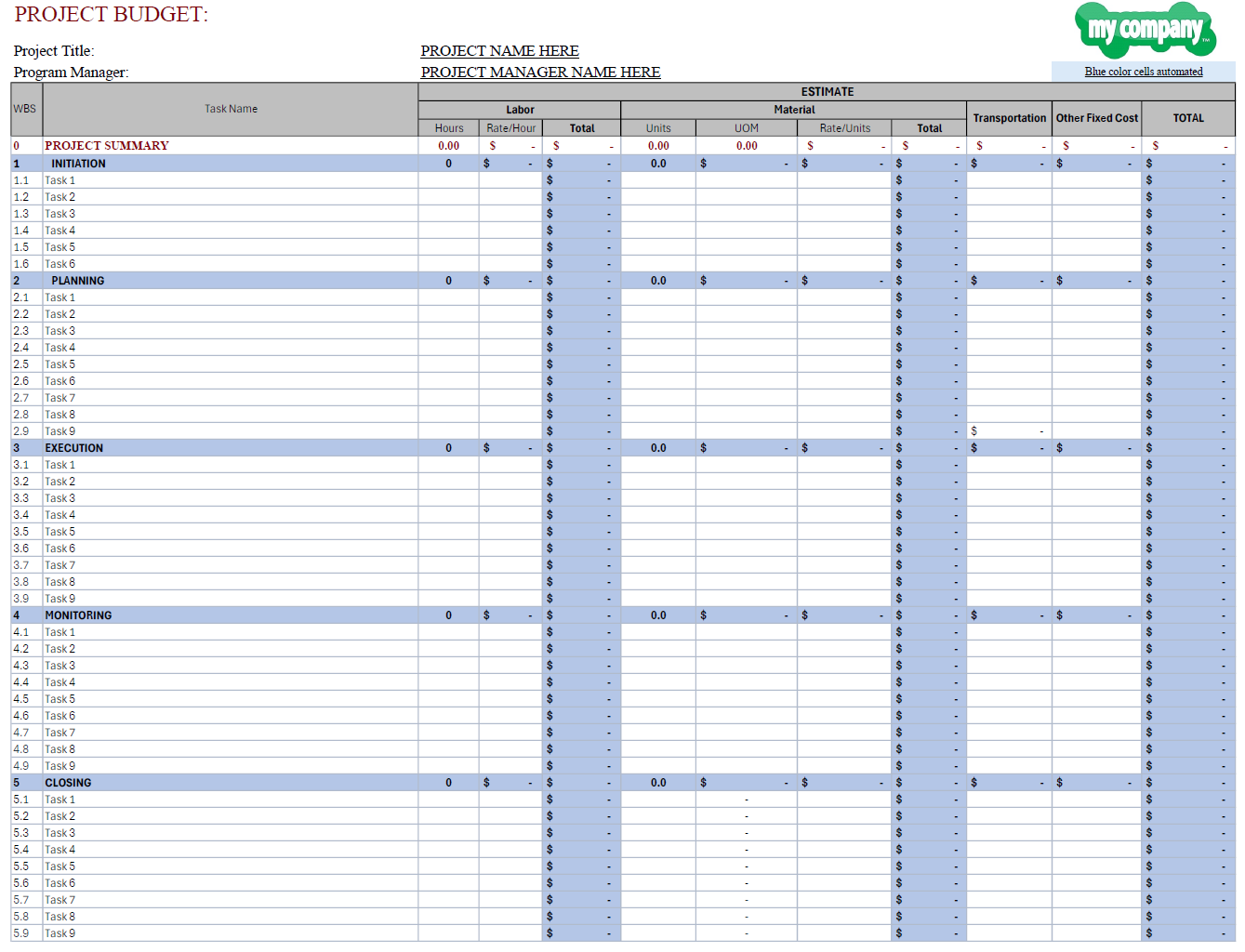Select the Transportation column header
Image resolution: width=1245 pixels, height=952 pixels.
(1009, 118)
